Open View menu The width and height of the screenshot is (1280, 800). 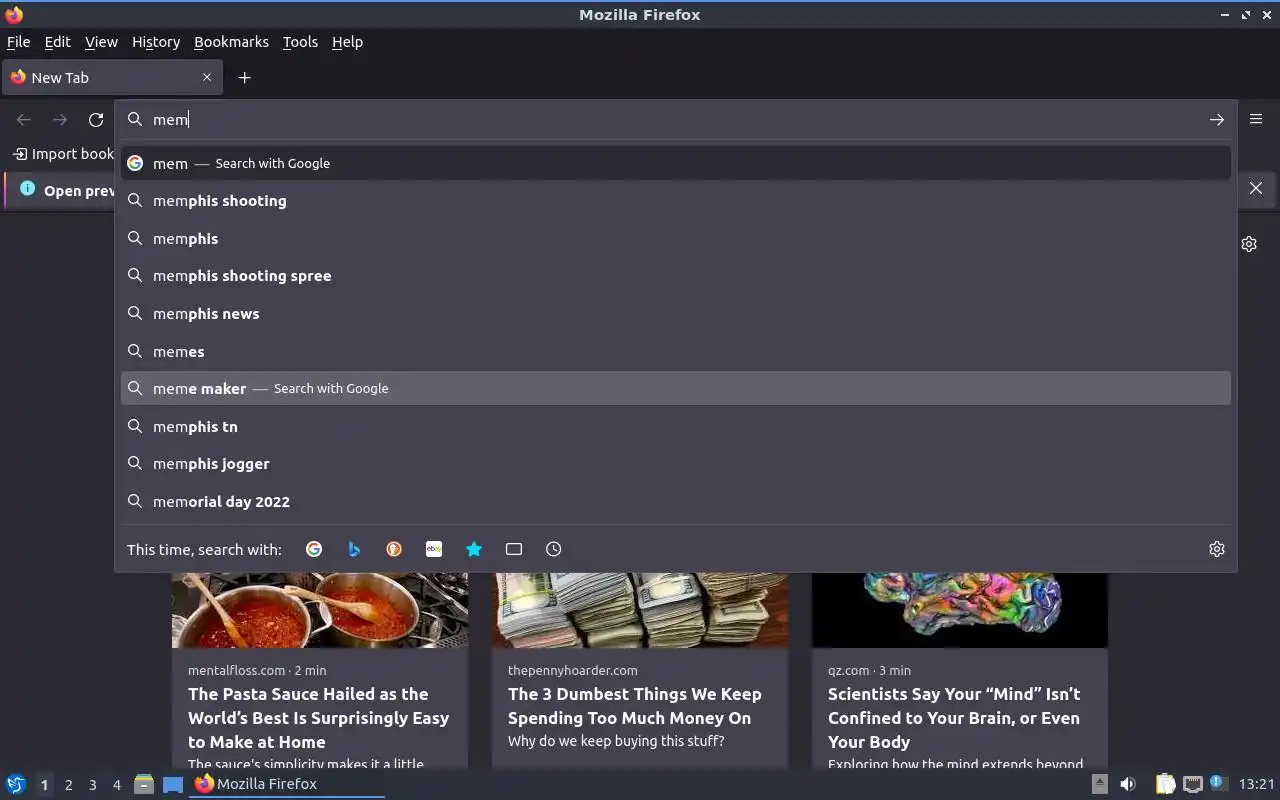[101, 42]
